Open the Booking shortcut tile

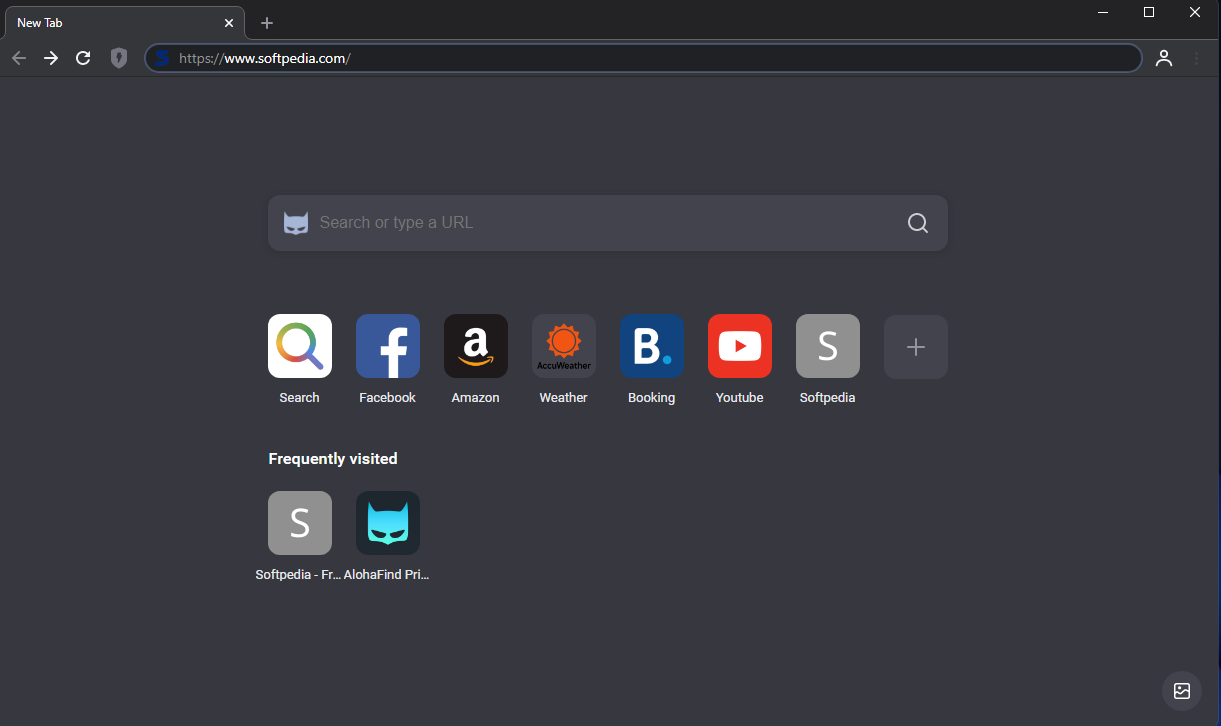click(652, 346)
